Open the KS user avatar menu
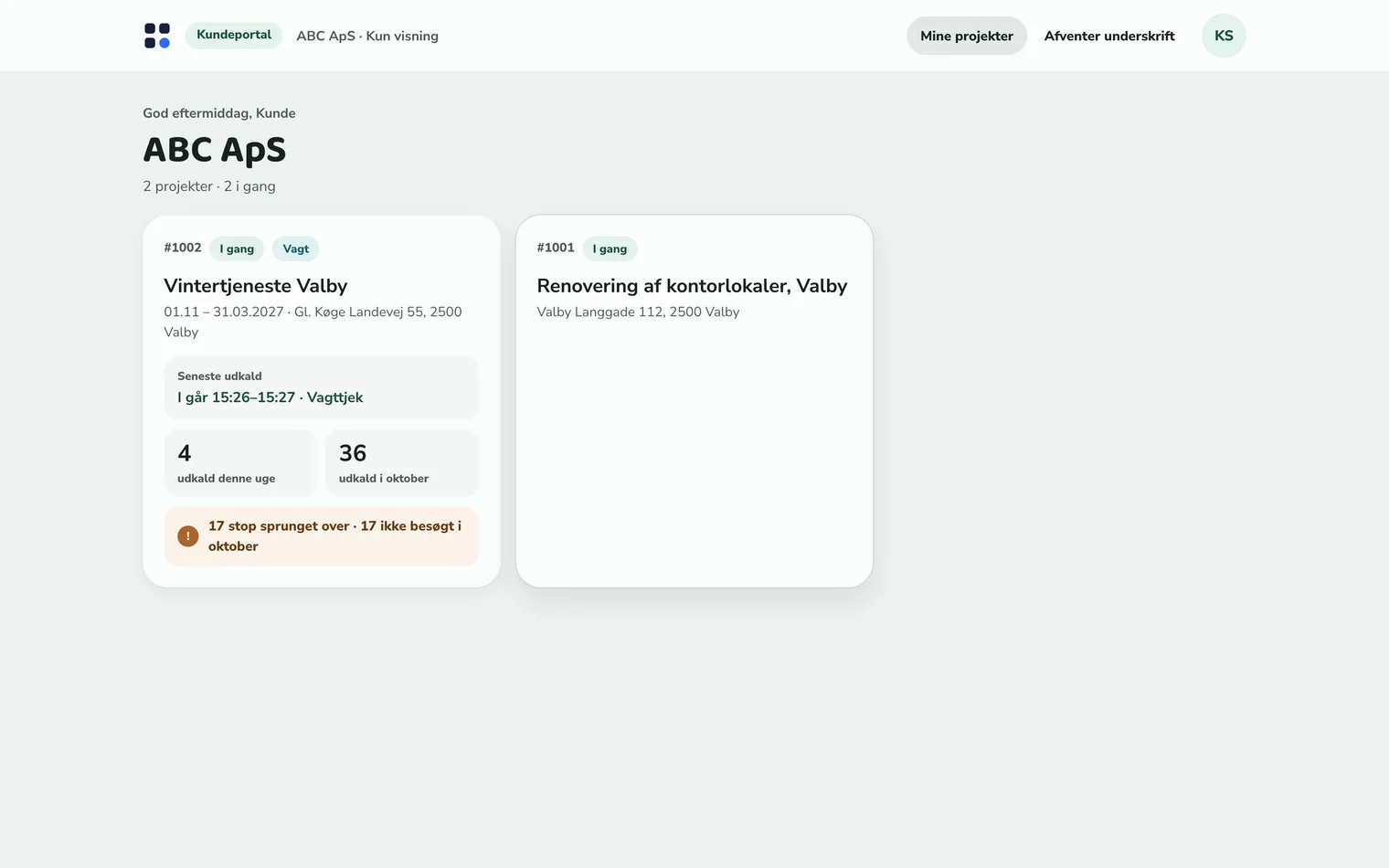 tap(1224, 36)
